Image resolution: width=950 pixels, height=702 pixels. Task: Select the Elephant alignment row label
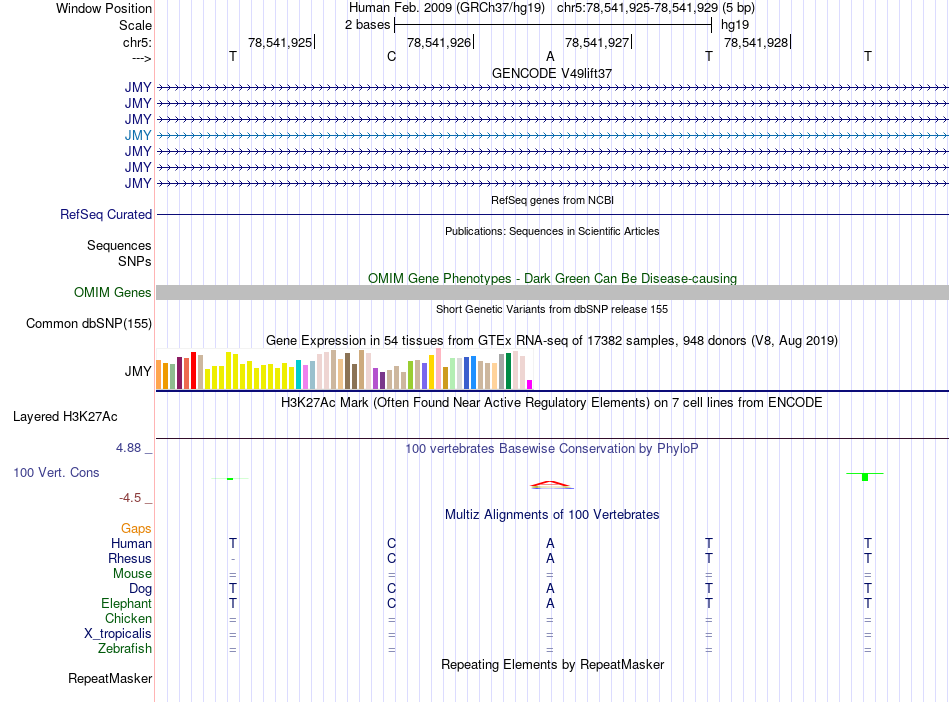coord(126,603)
